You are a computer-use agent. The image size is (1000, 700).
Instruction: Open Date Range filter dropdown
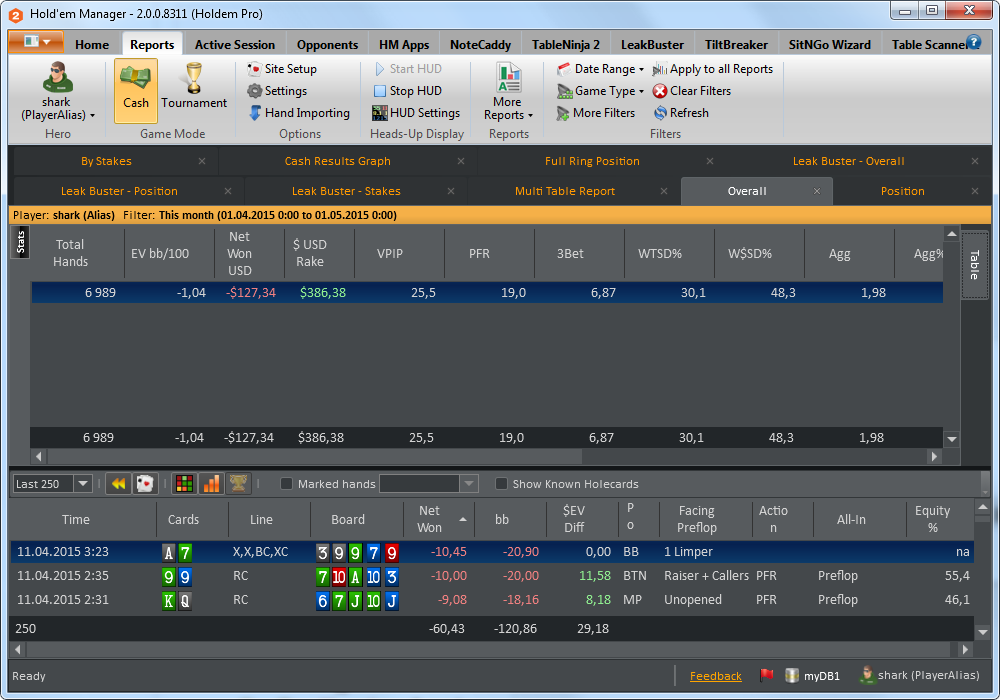[600, 69]
